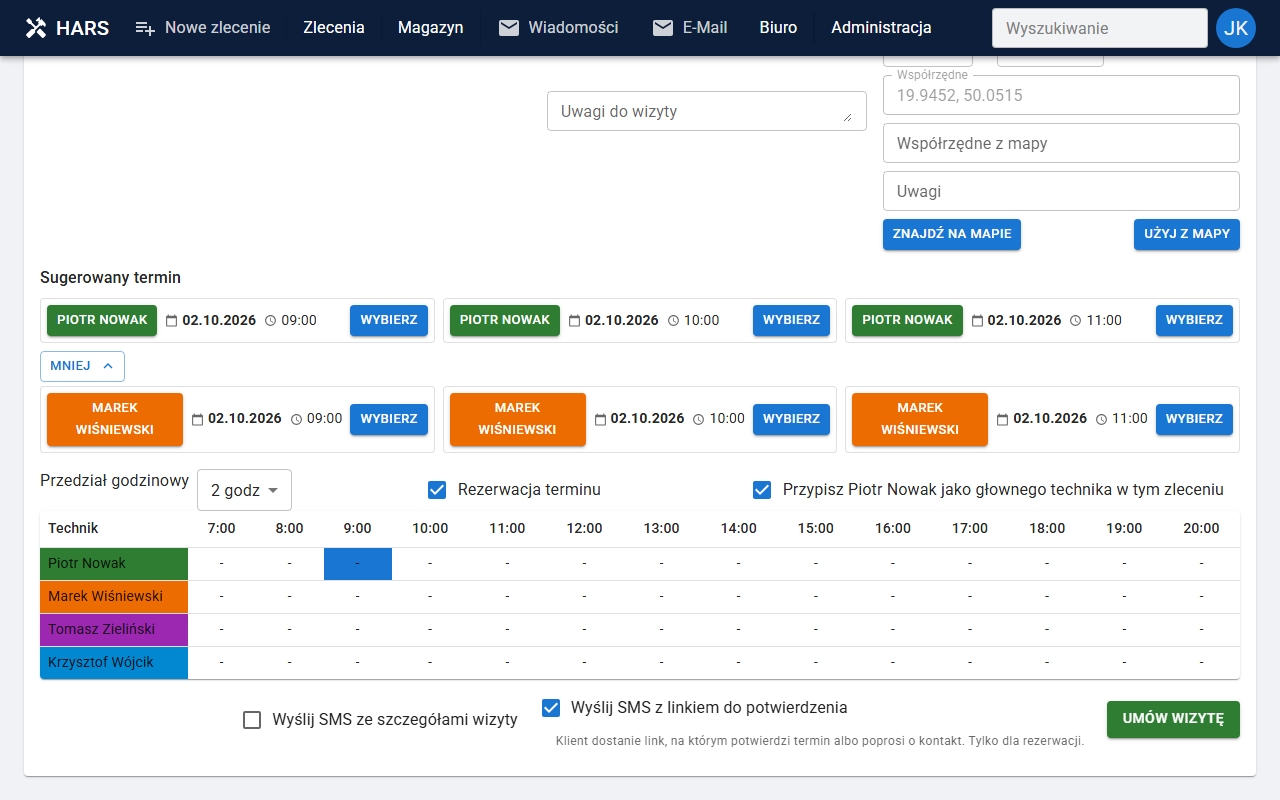Toggle the Rezerwacja terminu checkbox
The image size is (1280, 800).
(x=436, y=490)
